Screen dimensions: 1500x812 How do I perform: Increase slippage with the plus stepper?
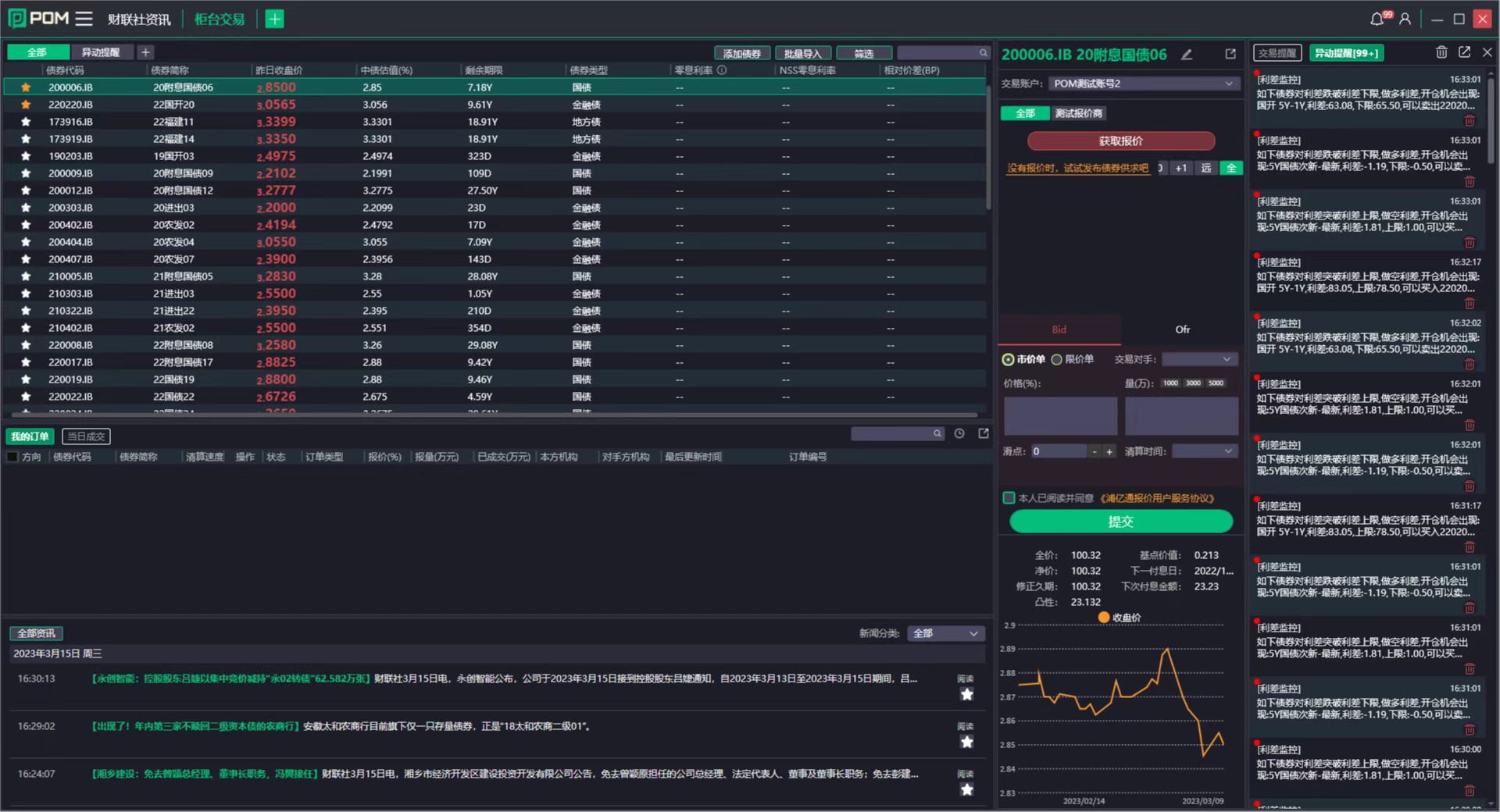tap(1109, 451)
